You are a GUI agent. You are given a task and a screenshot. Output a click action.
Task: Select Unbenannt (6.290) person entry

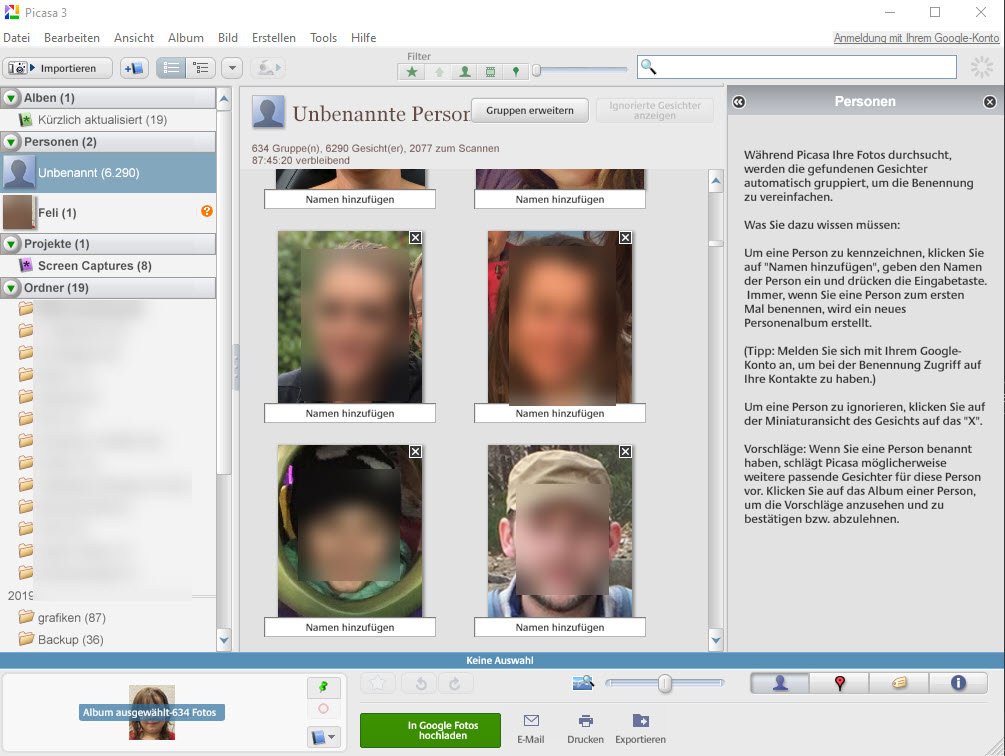[x=108, y=172]
